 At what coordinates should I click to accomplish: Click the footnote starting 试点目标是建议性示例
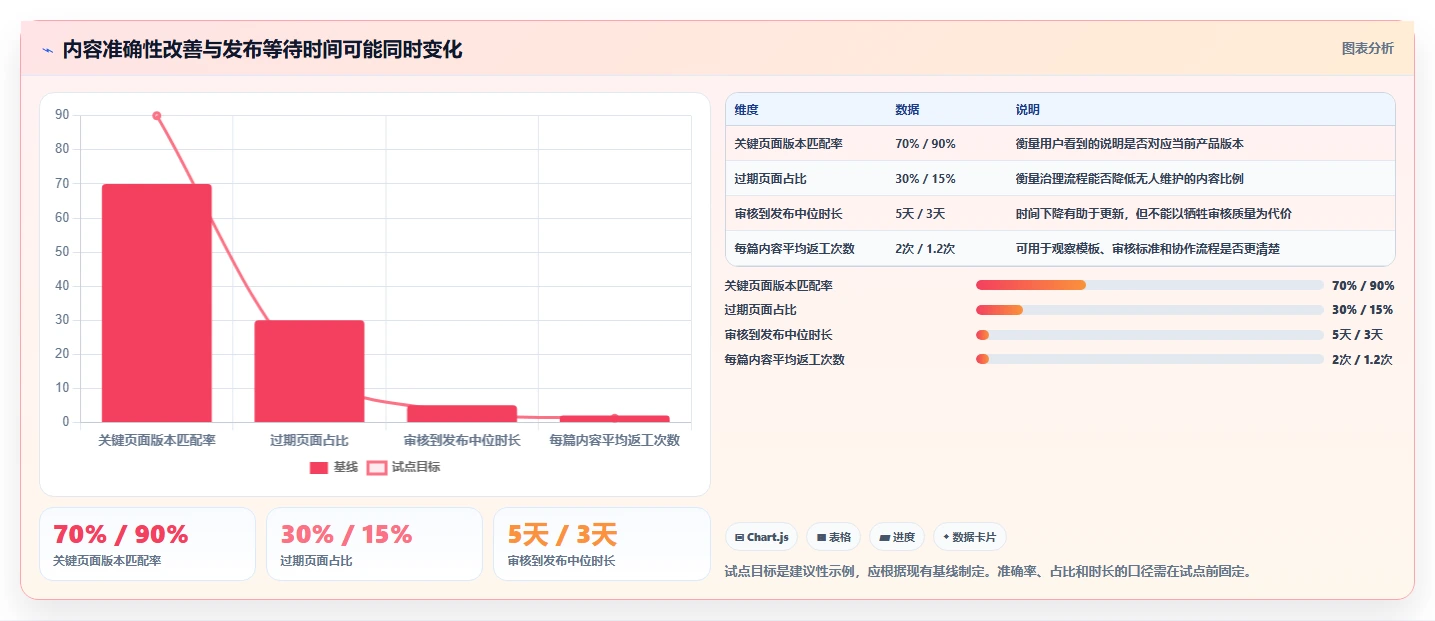(x=988, y=572)
